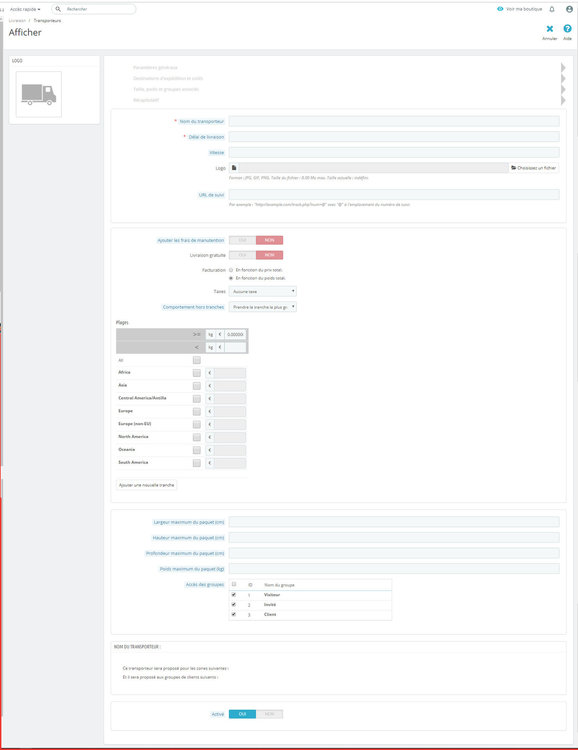Click the Comportement hors tranches label
The image size is (578, 750).
click(x=193, y=307)
